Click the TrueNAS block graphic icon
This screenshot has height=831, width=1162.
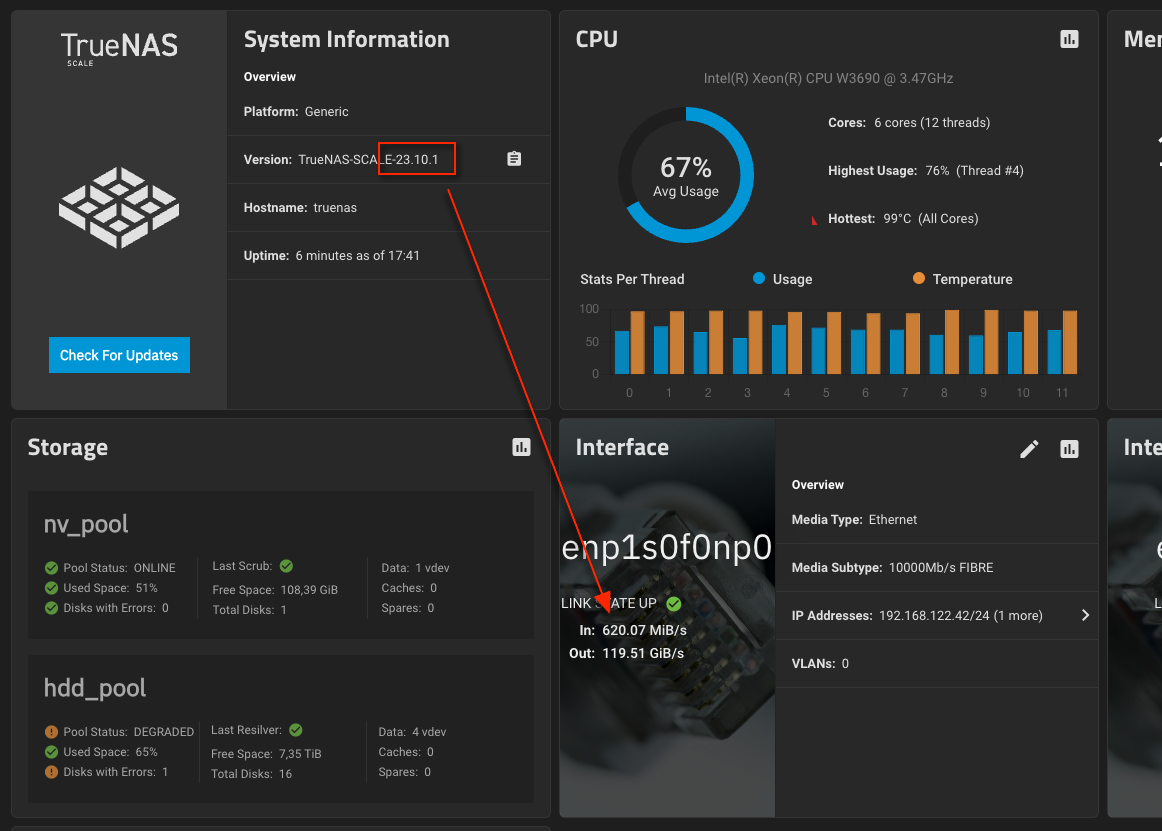pyautogui.click(x=119, y=208)
